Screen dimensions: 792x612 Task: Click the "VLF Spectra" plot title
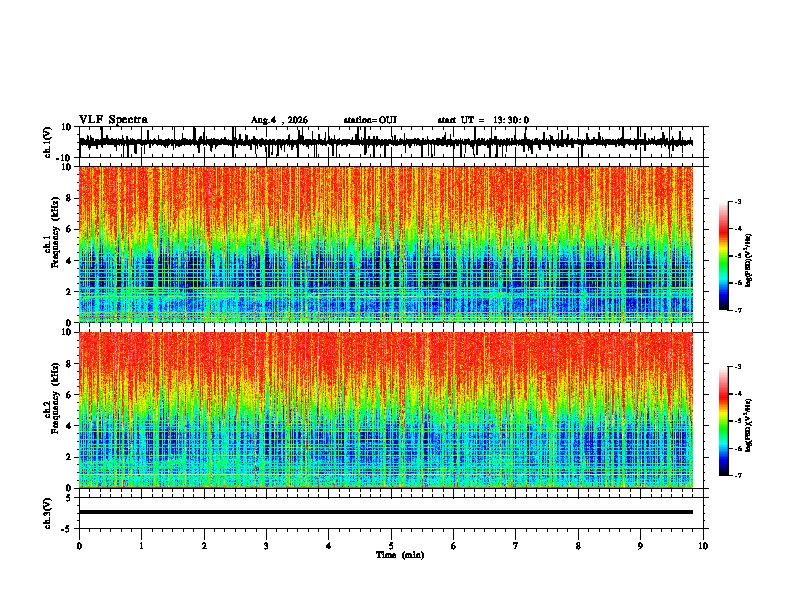tap(114, 120)
